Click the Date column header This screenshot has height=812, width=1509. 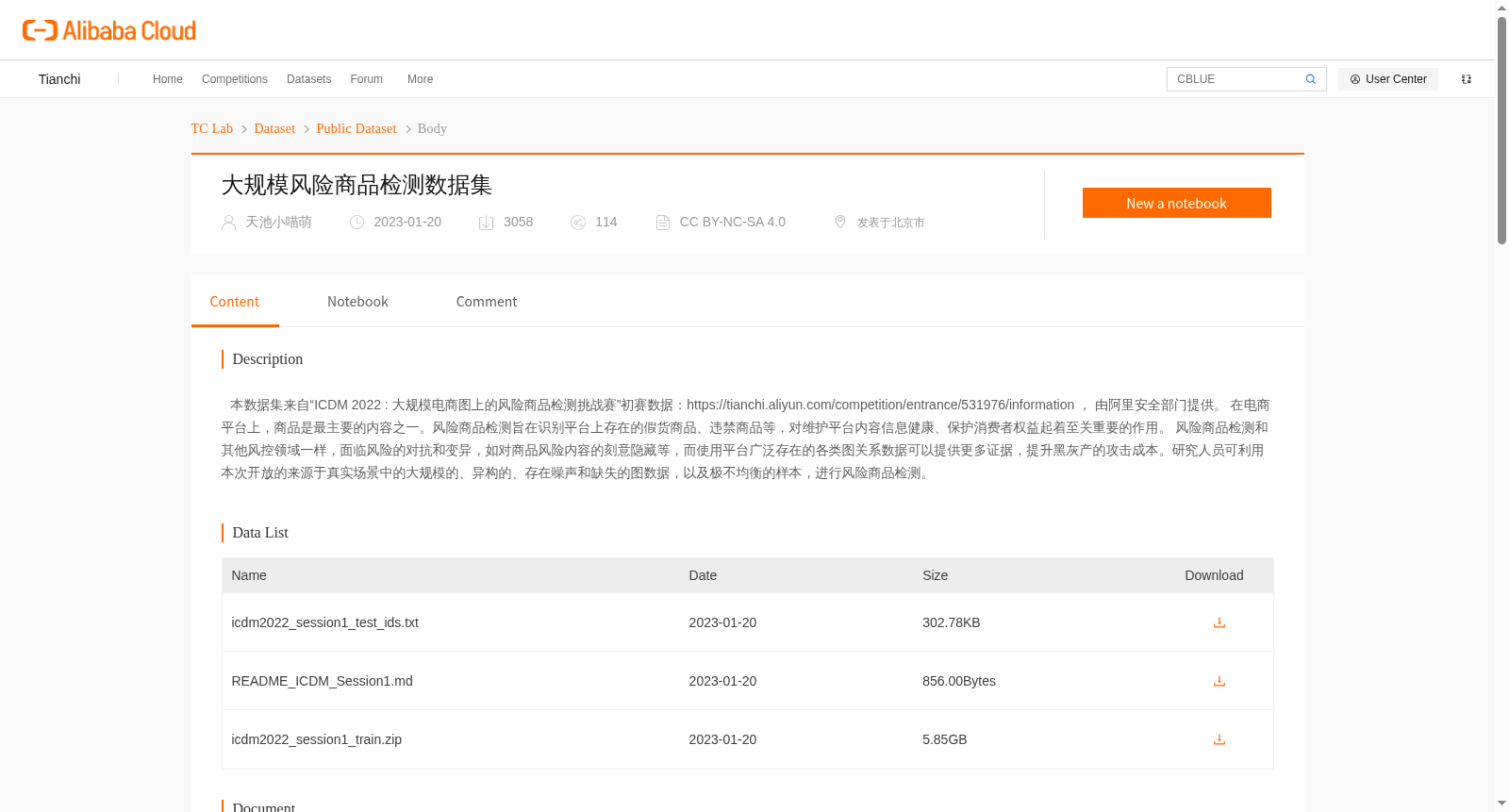point(703,575)
